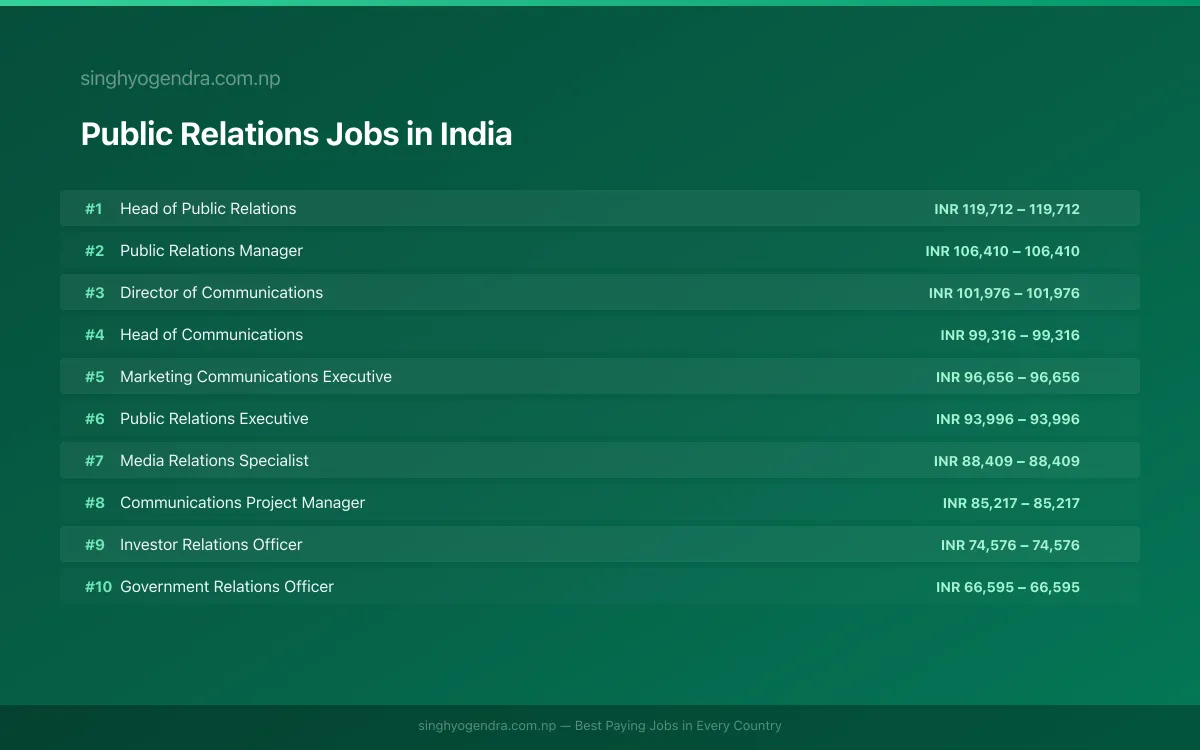This screenshot has width=1200, height=750.
Task: Select the #5 rank number
Action: [94, 377]
